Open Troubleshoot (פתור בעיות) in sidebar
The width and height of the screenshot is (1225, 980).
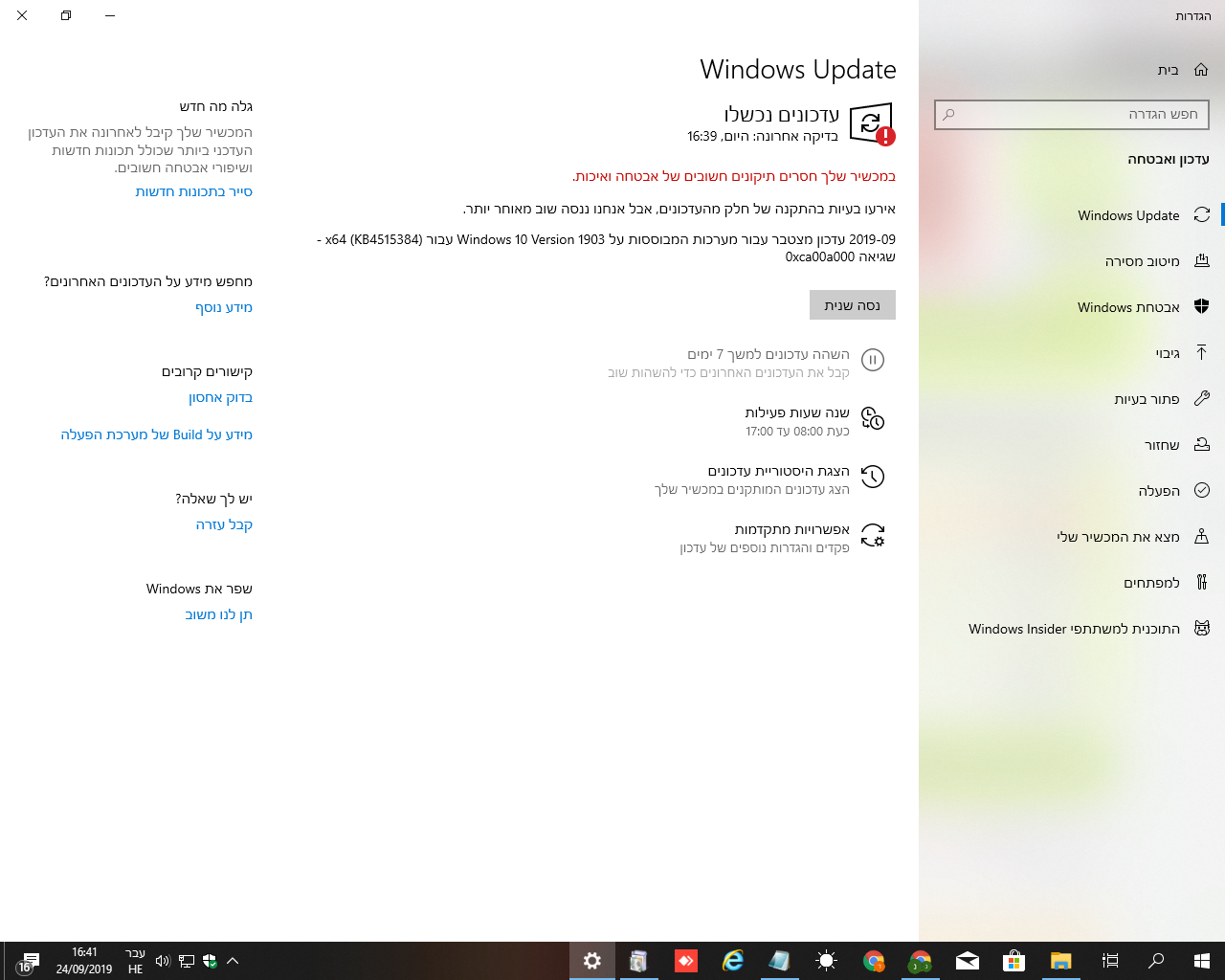coord(1072,399)
